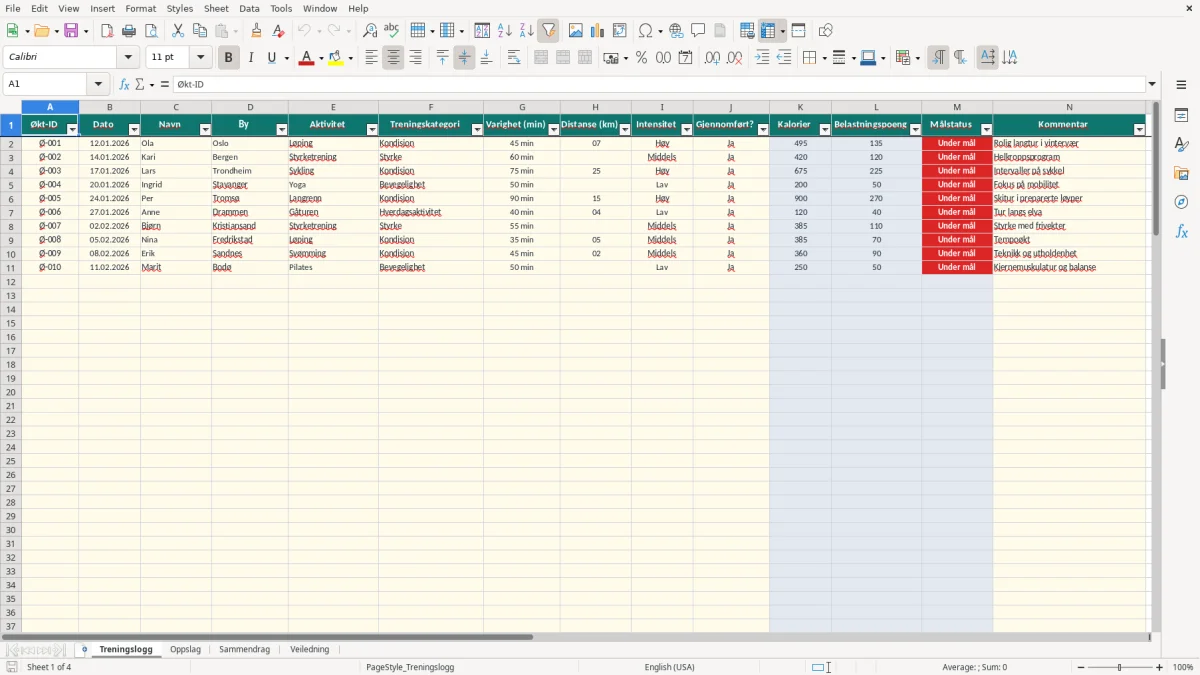
Task: Open sidebar Navigator panel icon
Action: (1181, 202)
